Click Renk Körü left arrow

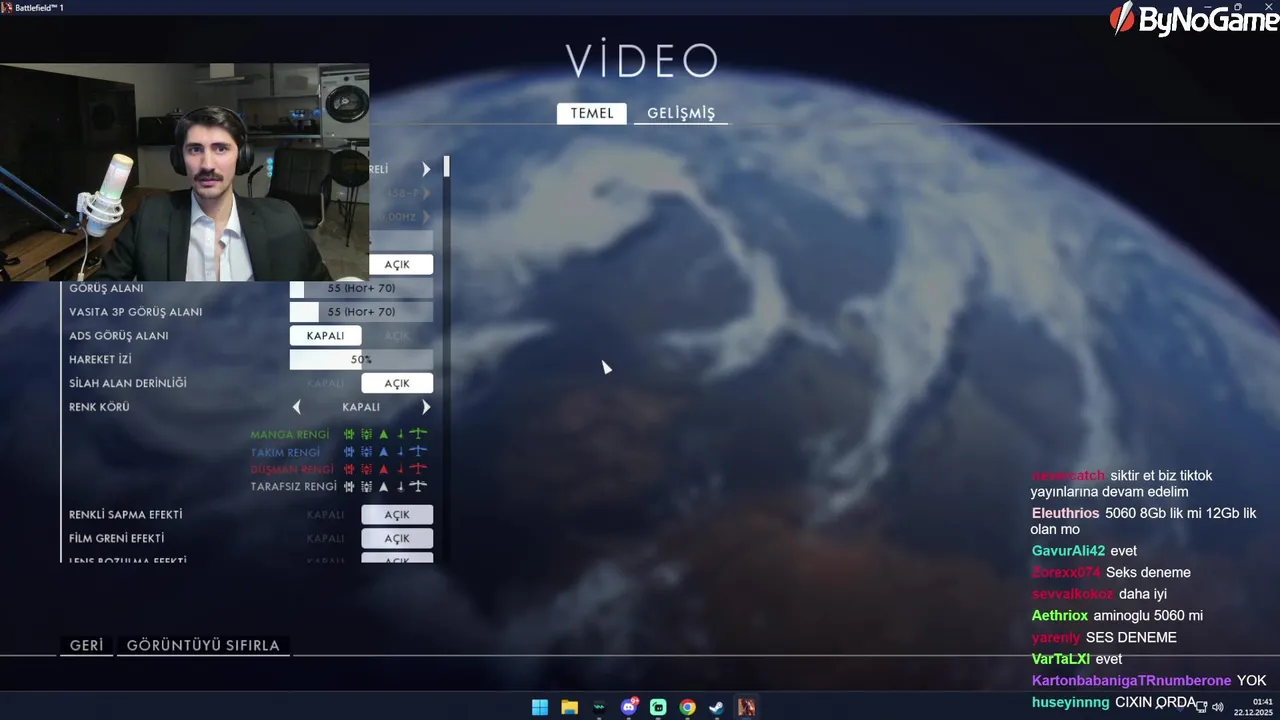click(x=296, y=407)
